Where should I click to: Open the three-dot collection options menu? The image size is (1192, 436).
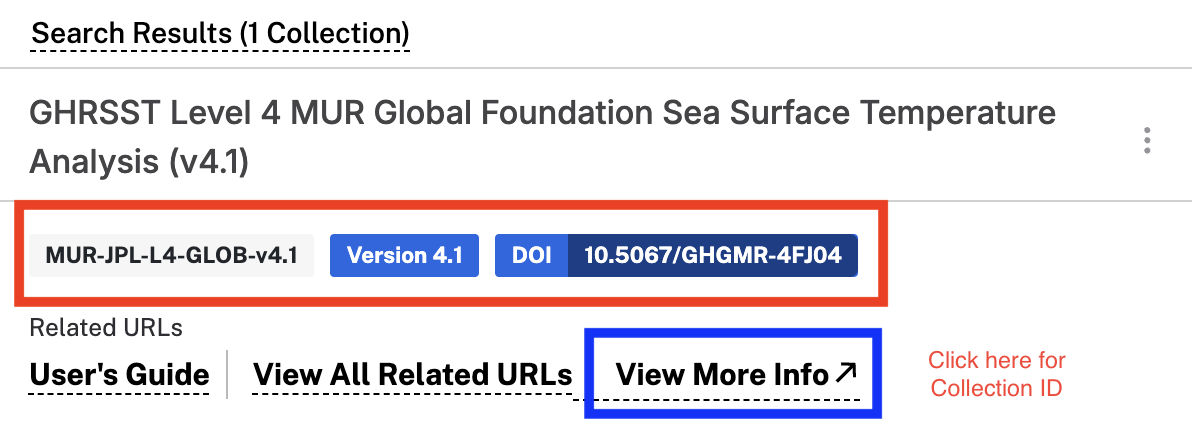pyautogui.click(x=1146, y=141)
